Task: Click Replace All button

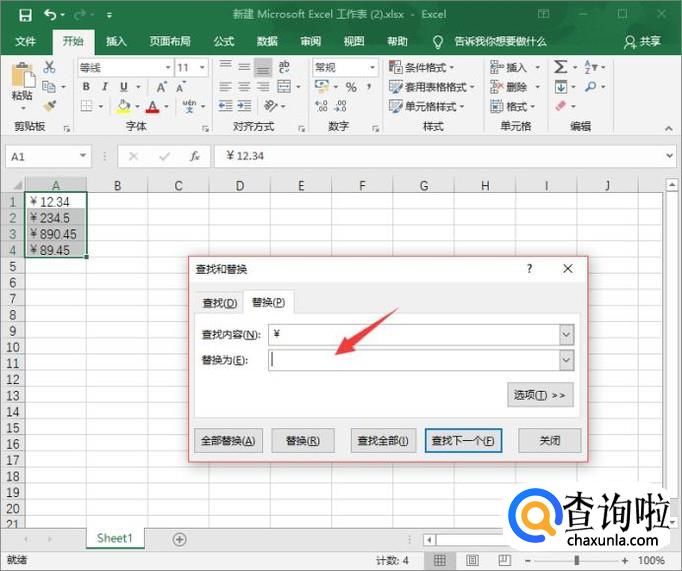Action: click(228, 441)
